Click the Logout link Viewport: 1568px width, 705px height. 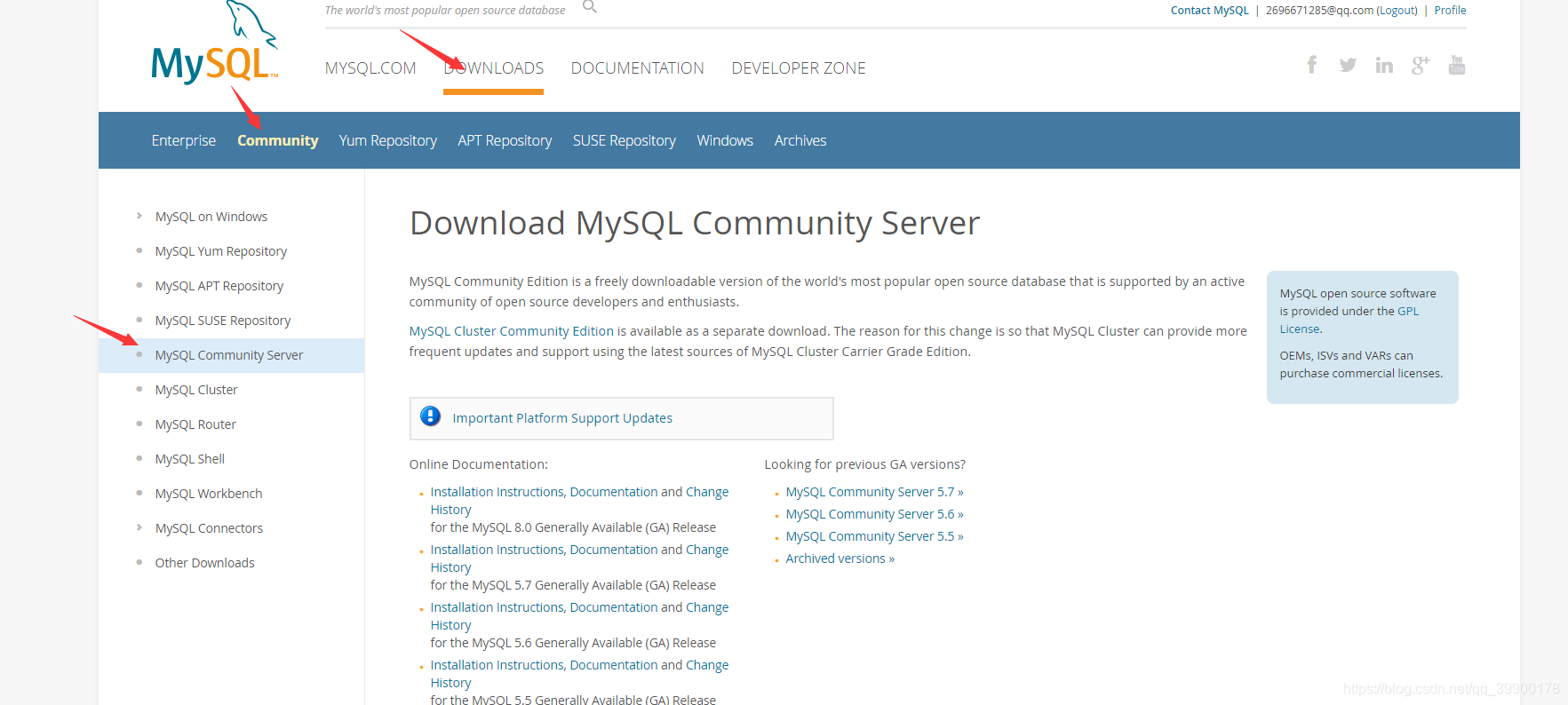(1397, 11)
